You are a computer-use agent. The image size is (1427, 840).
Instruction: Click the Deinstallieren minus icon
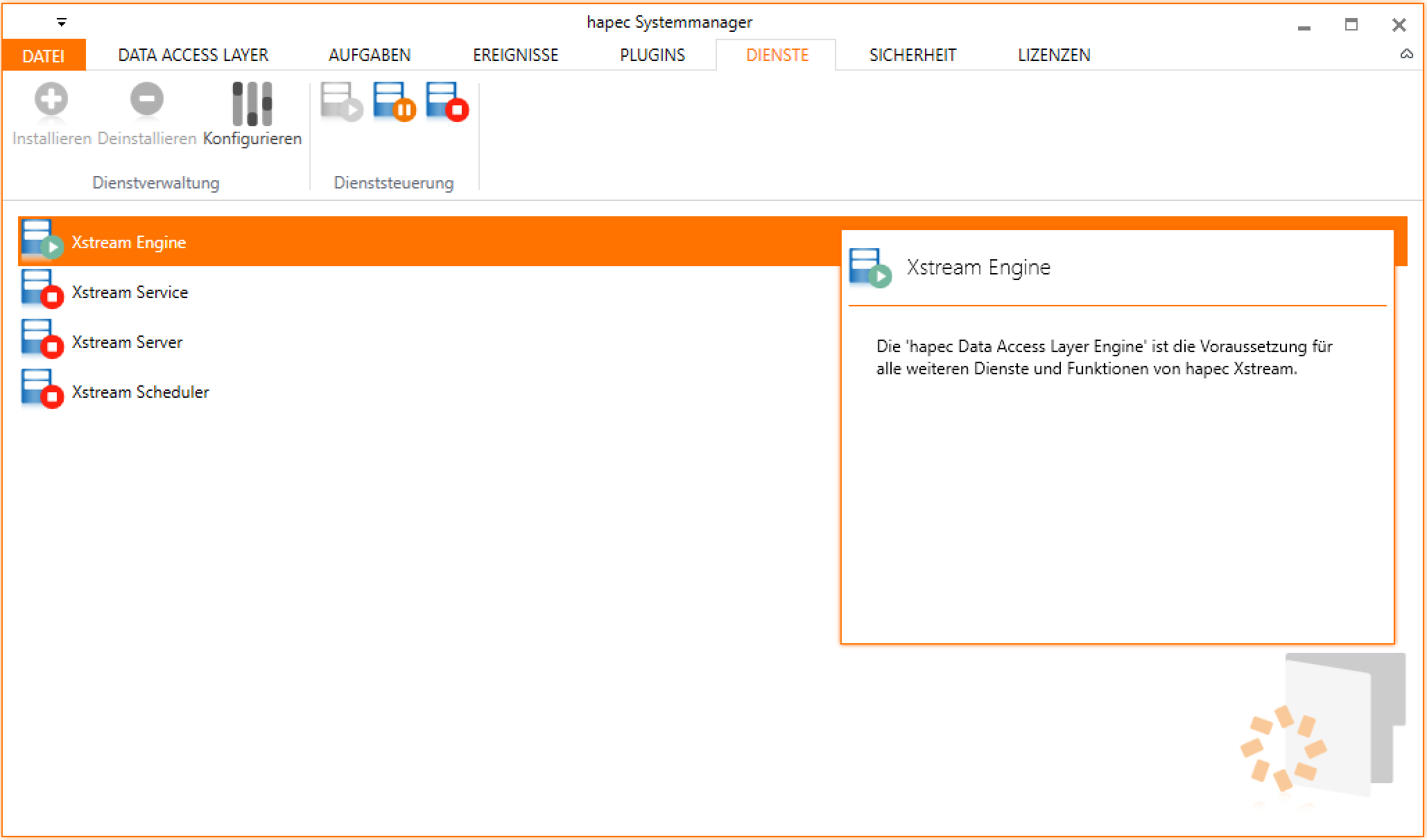[146, 100]
